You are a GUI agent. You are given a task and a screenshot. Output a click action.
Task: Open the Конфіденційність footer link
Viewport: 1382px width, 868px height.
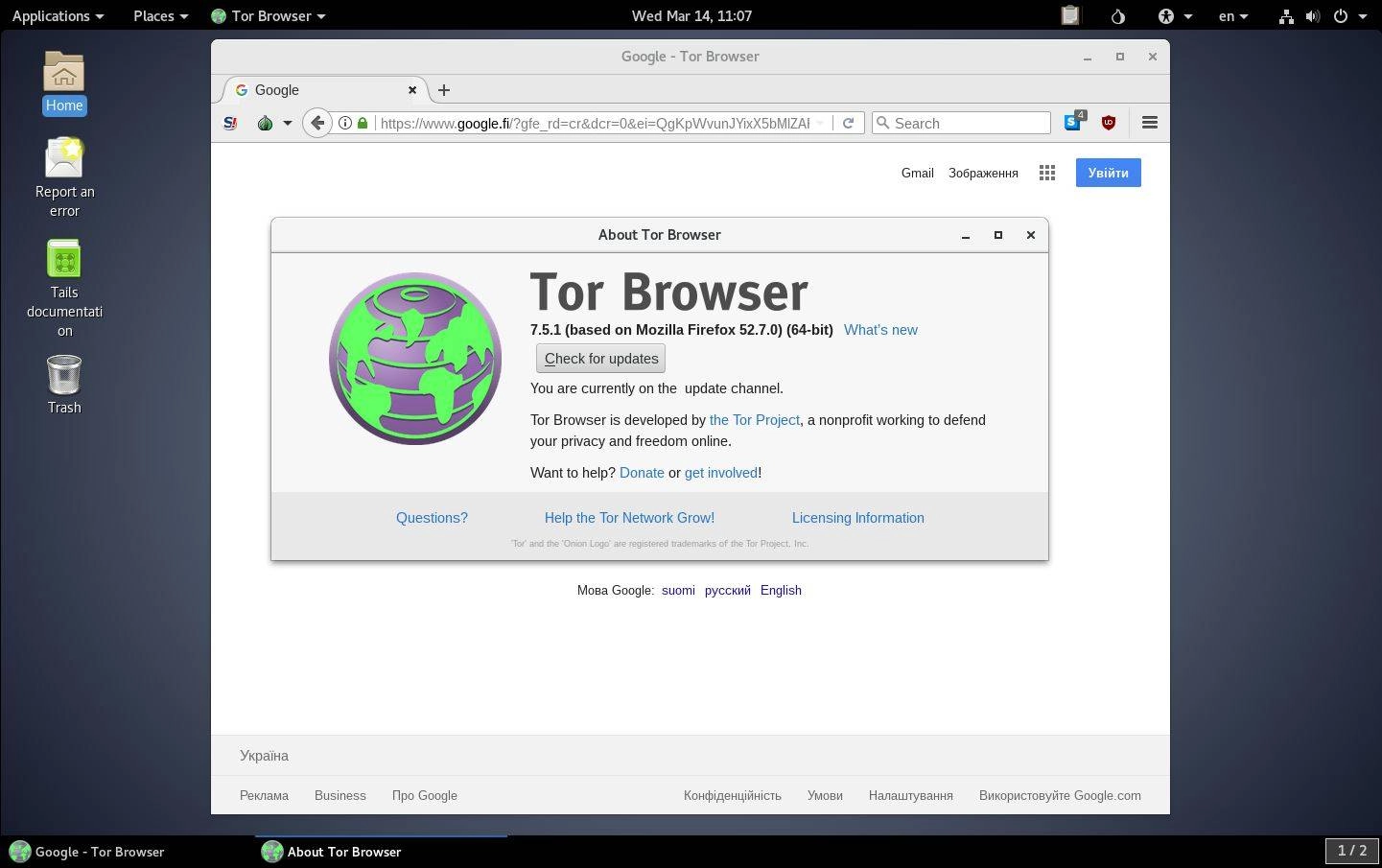733,795
